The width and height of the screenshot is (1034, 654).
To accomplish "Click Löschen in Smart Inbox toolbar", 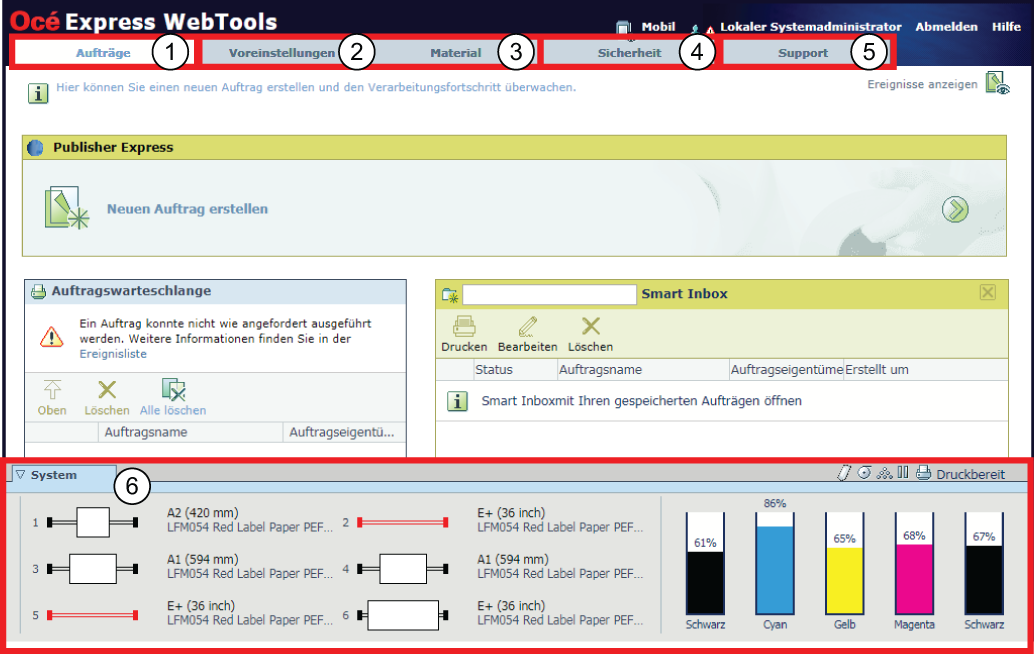I will coord(591,334).
